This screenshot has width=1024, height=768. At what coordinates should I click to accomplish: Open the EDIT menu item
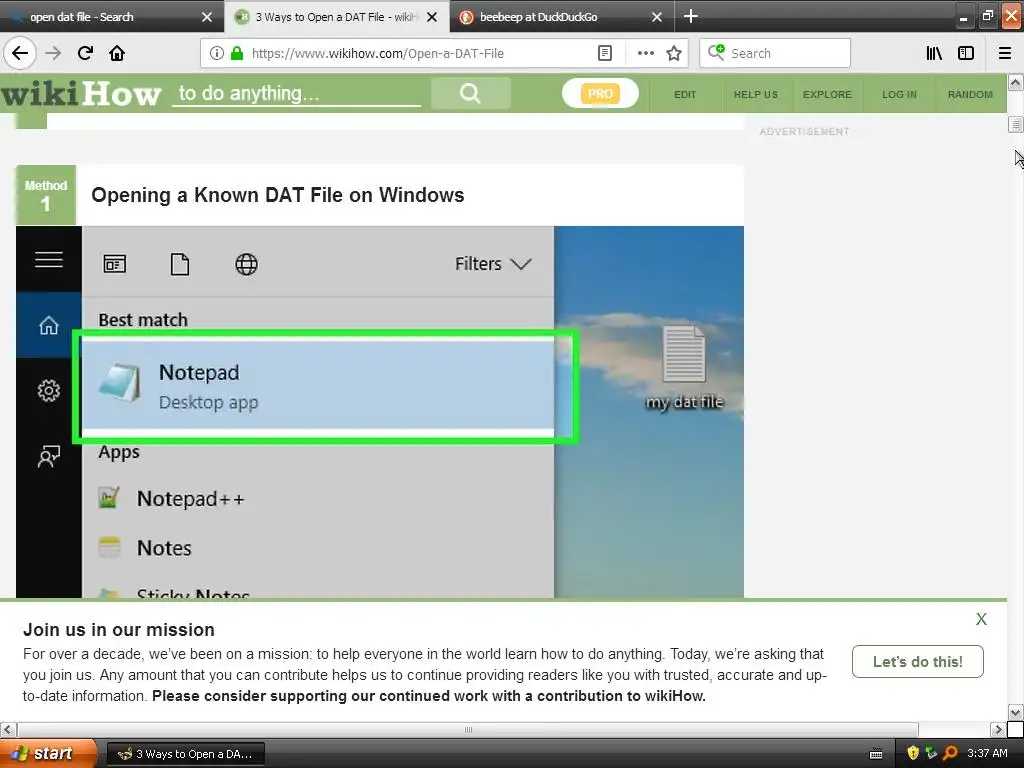tap(685, 94)
